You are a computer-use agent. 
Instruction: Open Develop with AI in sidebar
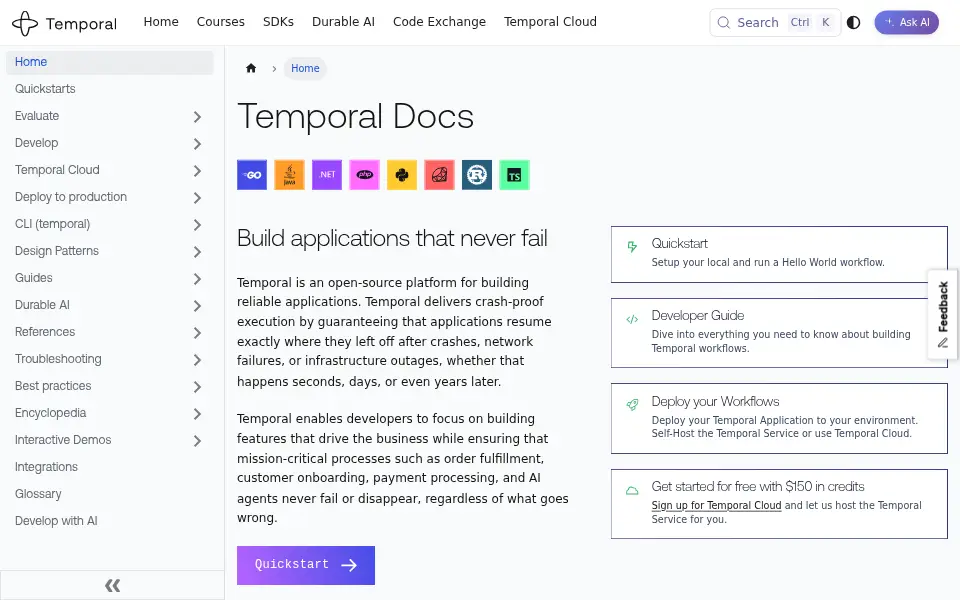(56, 520)
